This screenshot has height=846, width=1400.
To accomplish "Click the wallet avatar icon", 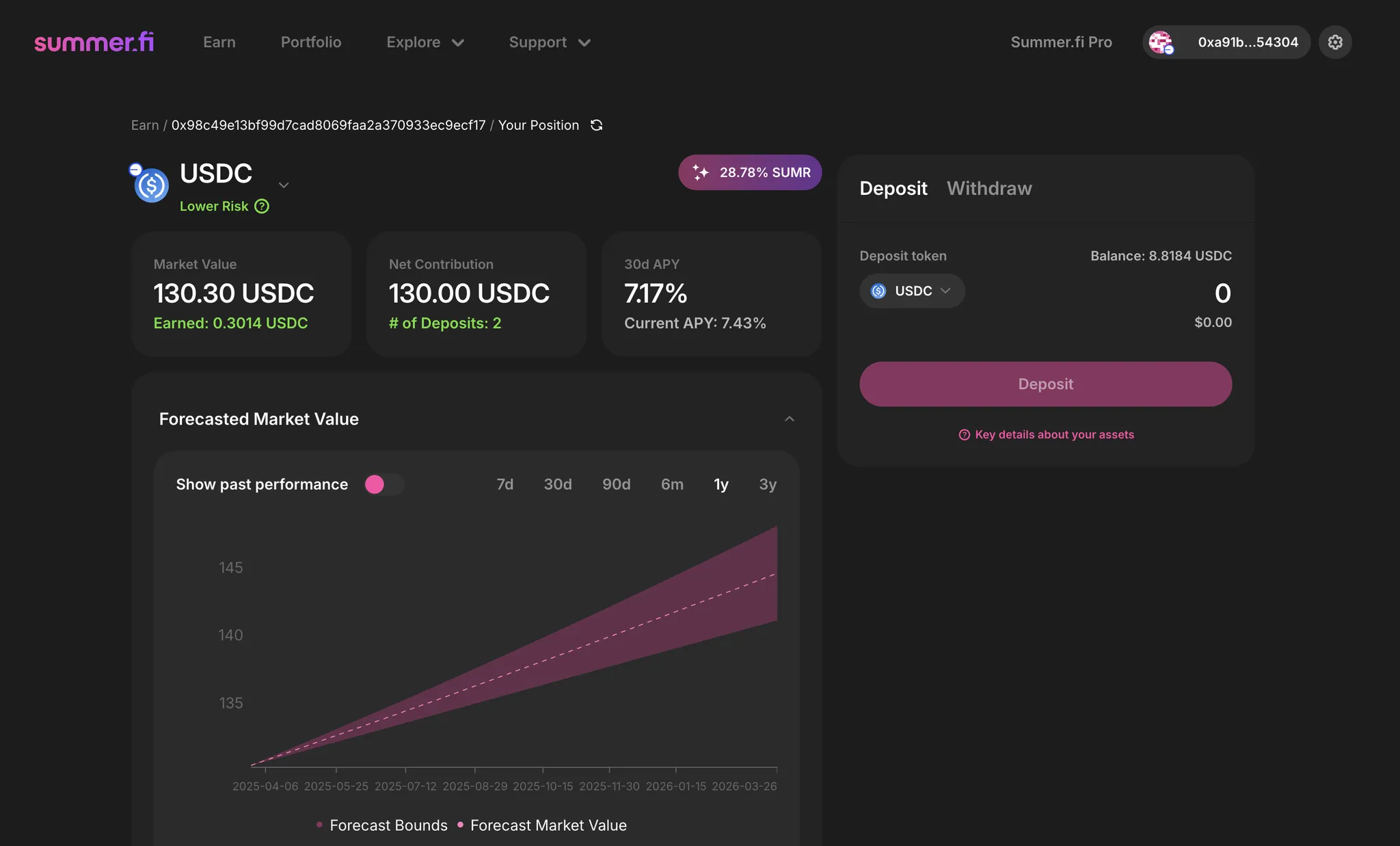I will 1161,42.
